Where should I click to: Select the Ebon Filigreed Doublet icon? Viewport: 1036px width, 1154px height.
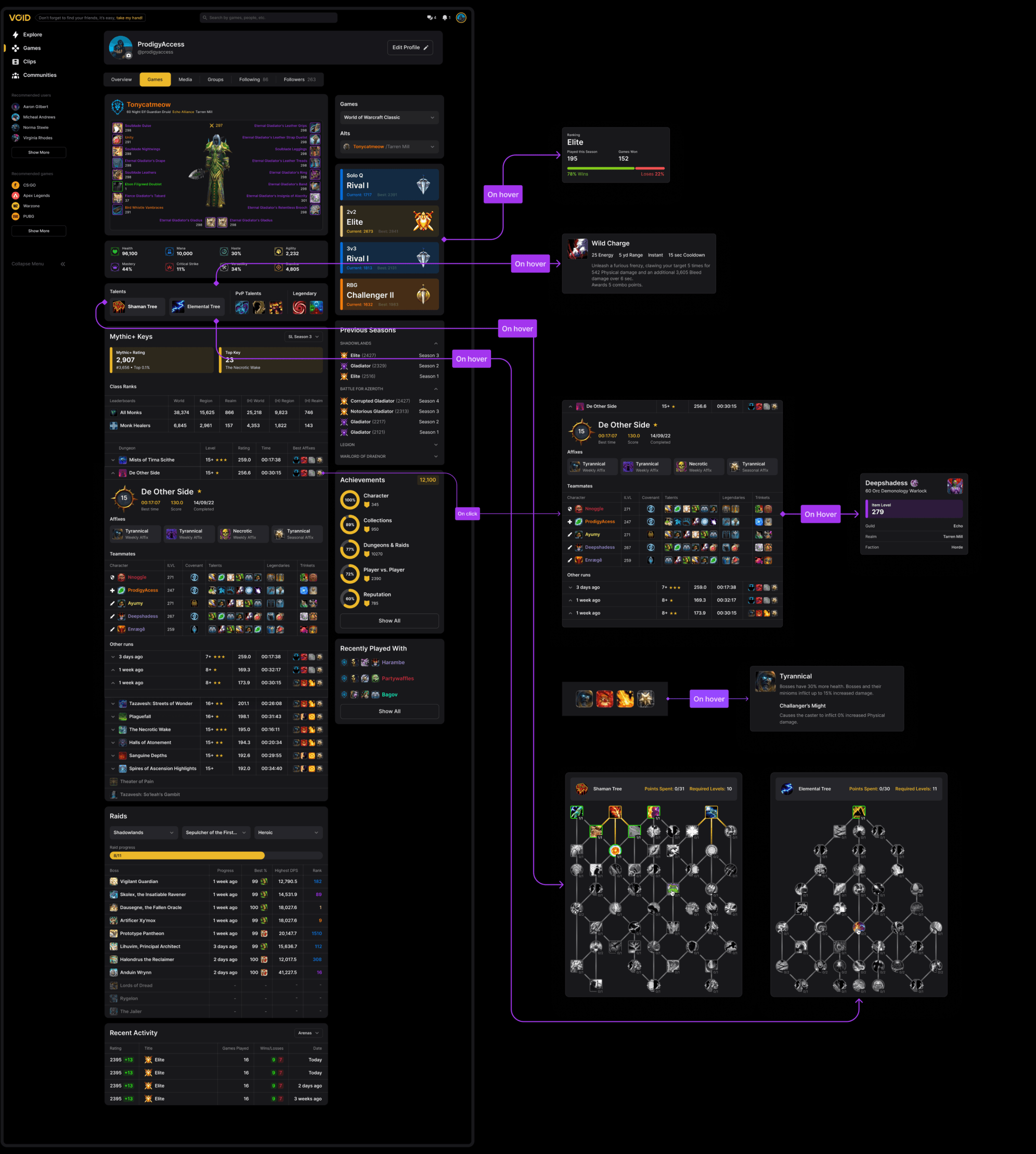point(117,186)
